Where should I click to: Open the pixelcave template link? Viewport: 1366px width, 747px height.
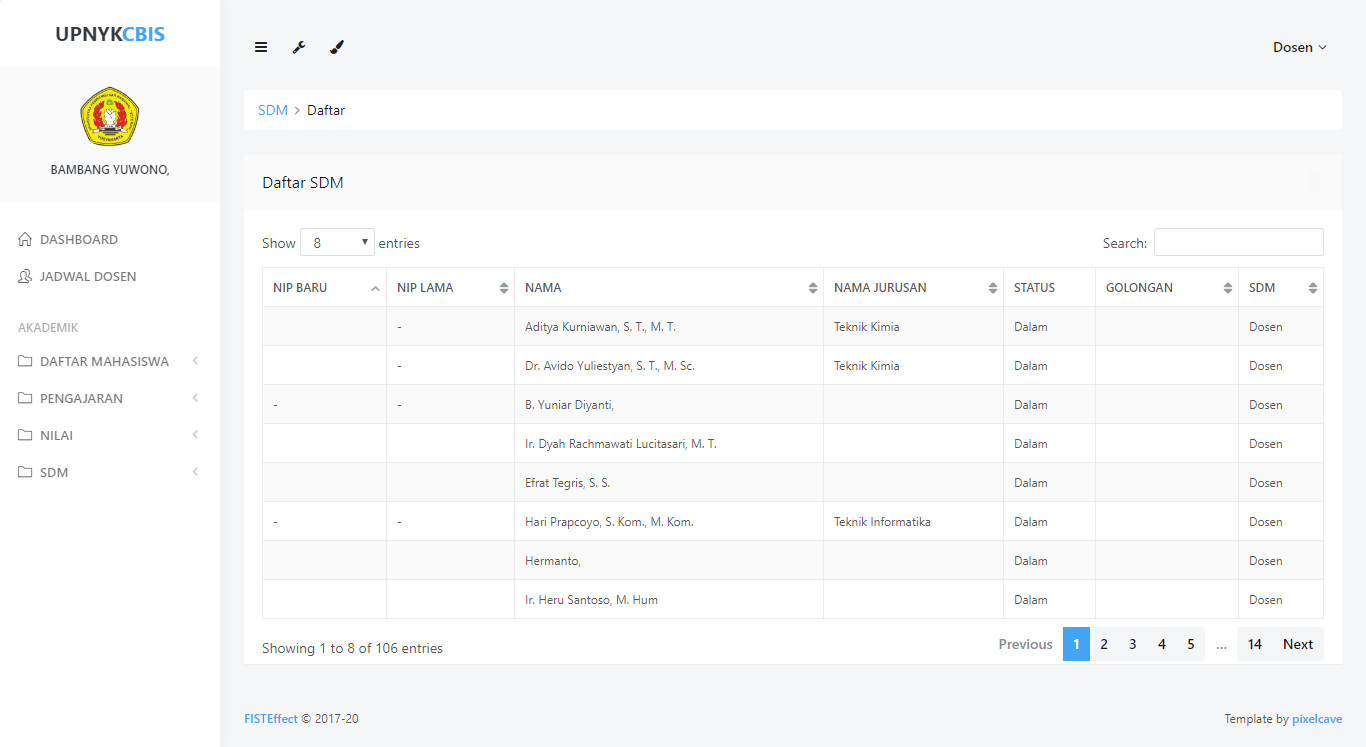(x=1316, y=719)
